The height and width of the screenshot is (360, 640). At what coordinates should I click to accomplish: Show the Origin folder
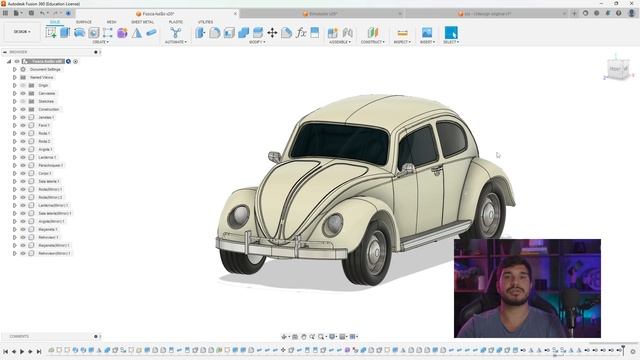tap(23, 85)
